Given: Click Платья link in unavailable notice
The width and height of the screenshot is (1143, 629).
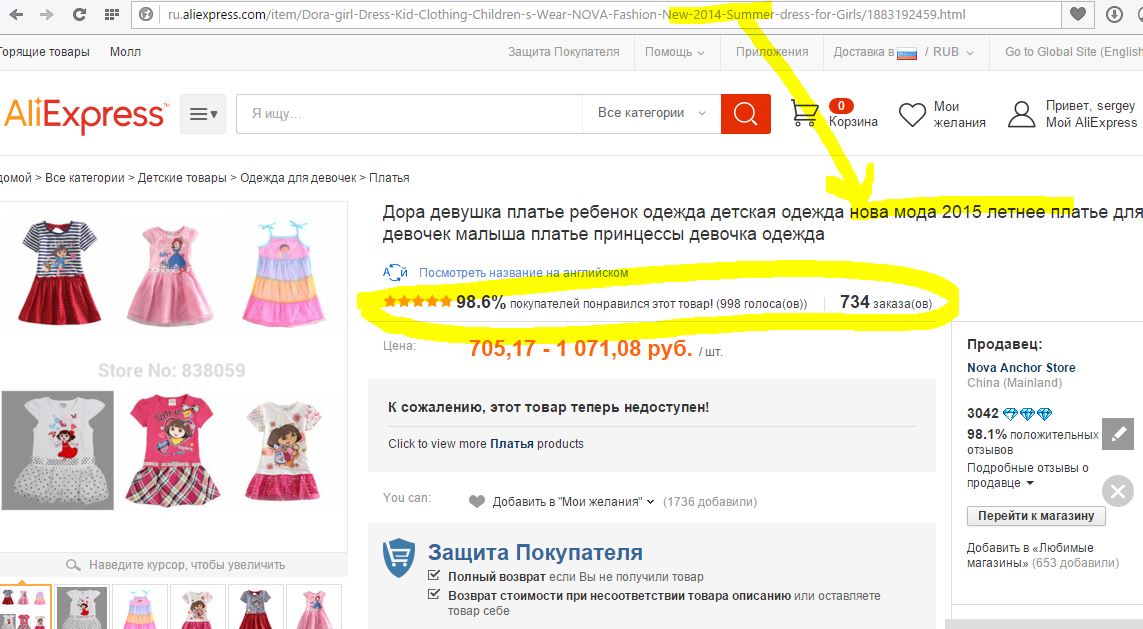Looking at the screenshot, I should pos(512,444).
